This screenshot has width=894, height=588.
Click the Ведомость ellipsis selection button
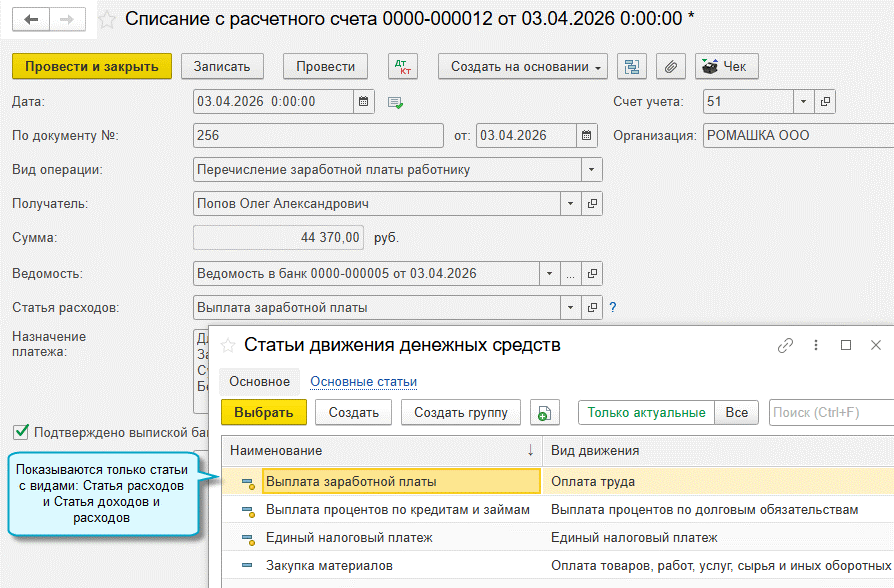coord(571,274)
